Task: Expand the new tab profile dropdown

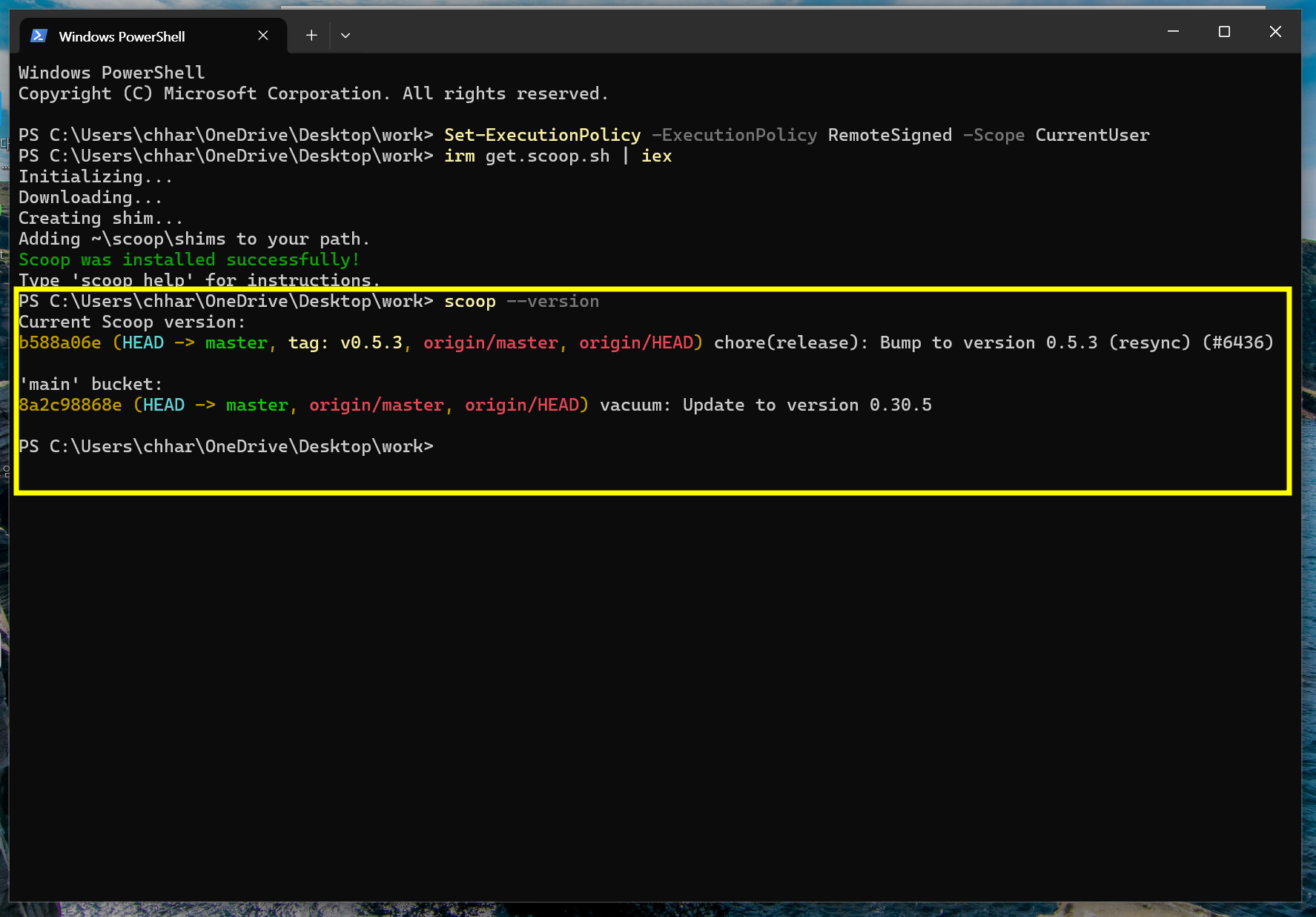Action: 345,35
